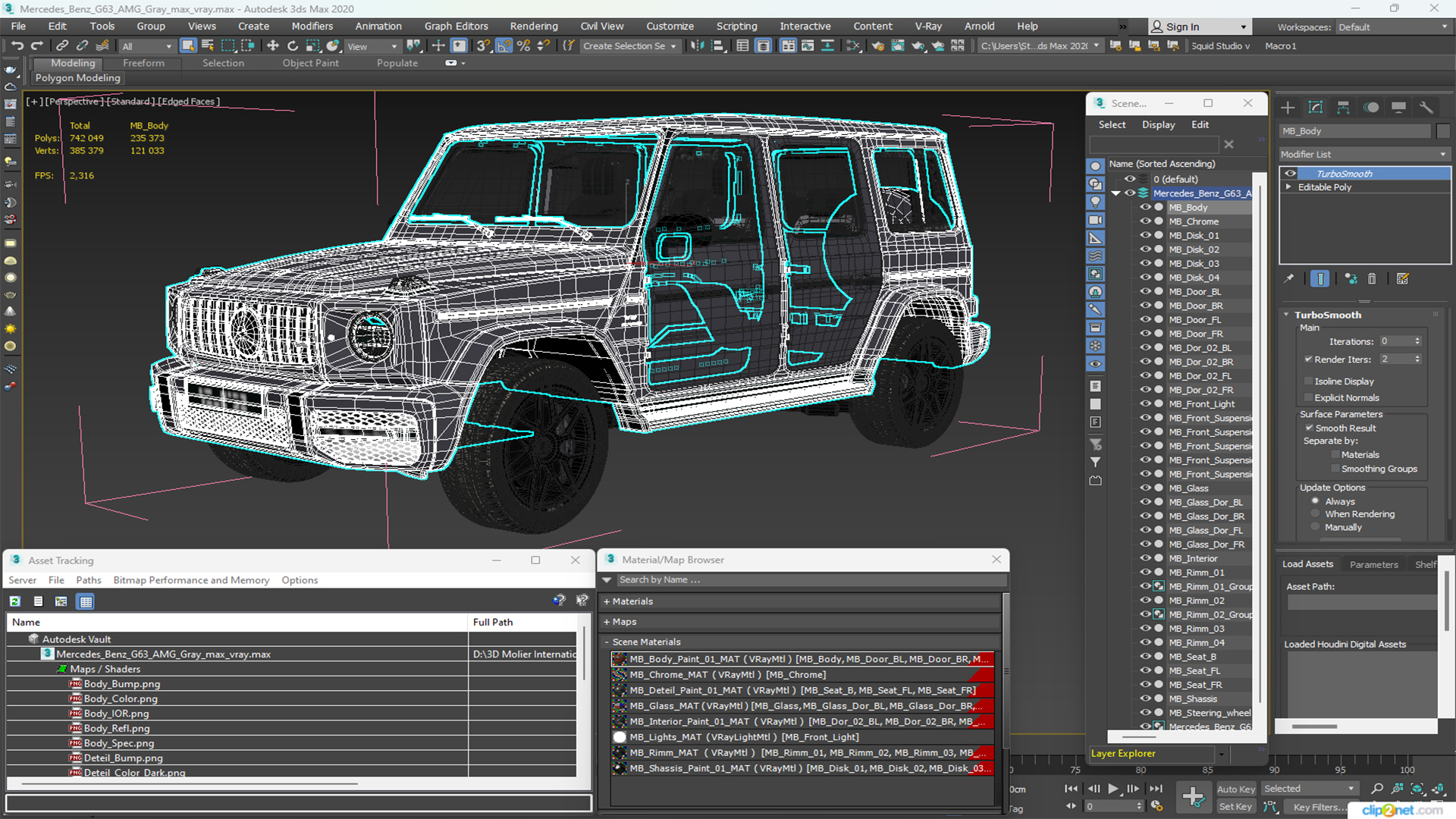
Task: Check Separate by Materials option
Action: pyautogui.click(x=1335, y=455)
